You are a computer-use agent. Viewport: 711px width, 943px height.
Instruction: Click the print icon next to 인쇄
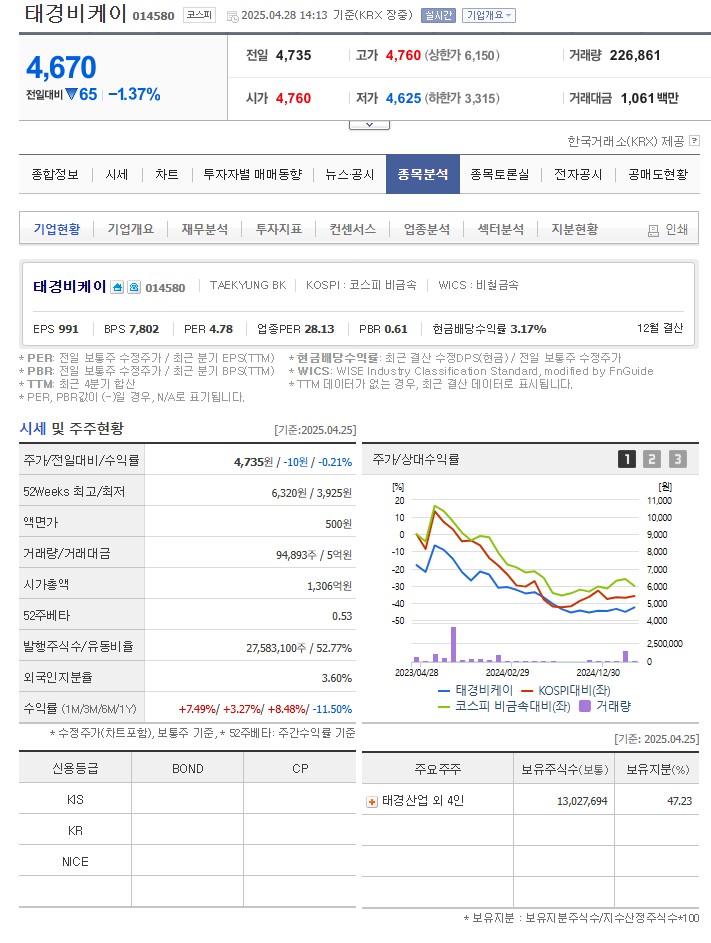[x=653, y=230]
